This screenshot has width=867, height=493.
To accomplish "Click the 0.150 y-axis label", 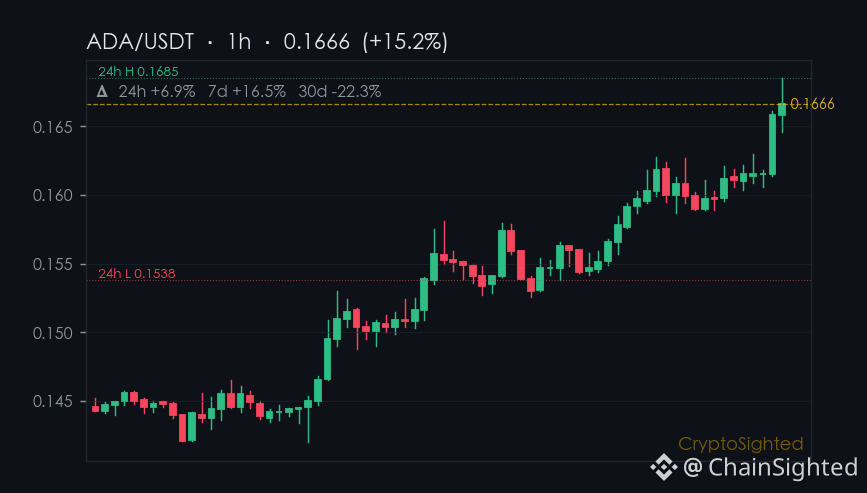I will 53,333.
